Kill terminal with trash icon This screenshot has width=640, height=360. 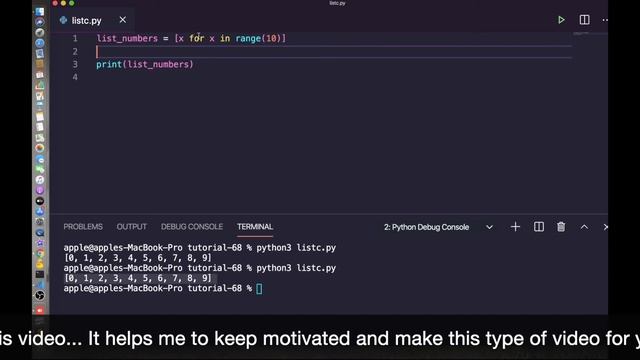coord(561,227)
